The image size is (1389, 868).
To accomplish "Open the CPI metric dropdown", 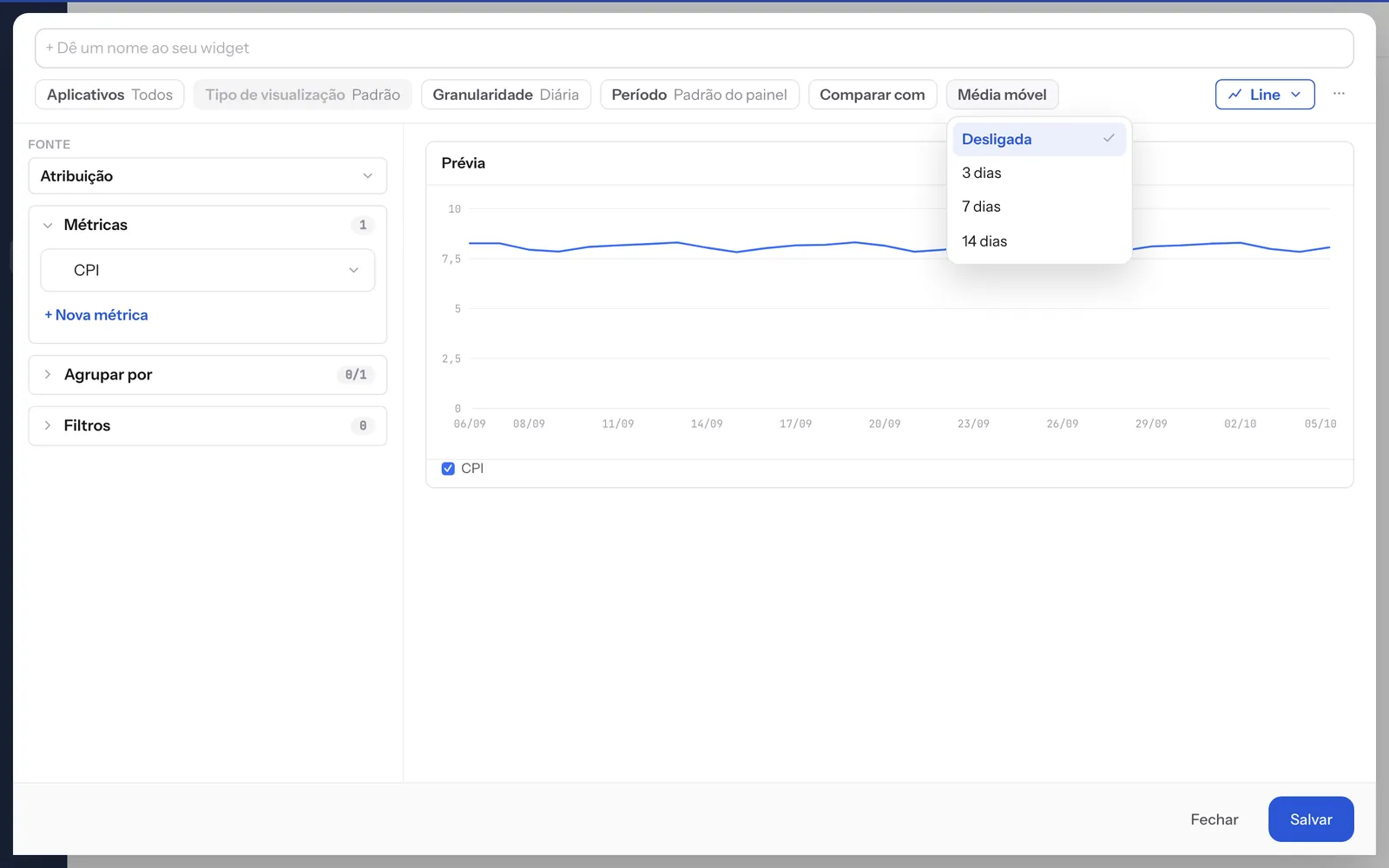I will click(x=207, y=270).
